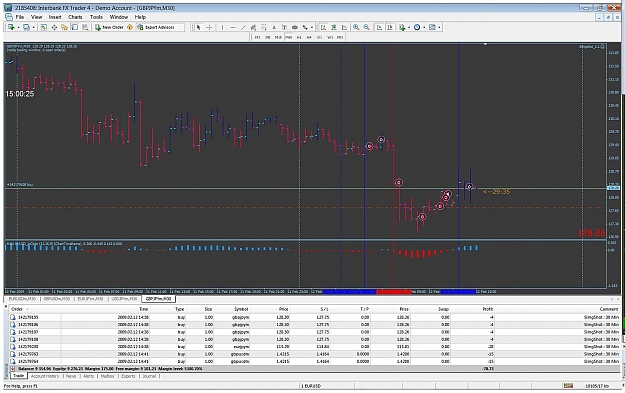Image resolution: width=625 pixels, height=393 pixels.
Task: Open the Profiles dropdown arrow
Action: click(33, 28)
